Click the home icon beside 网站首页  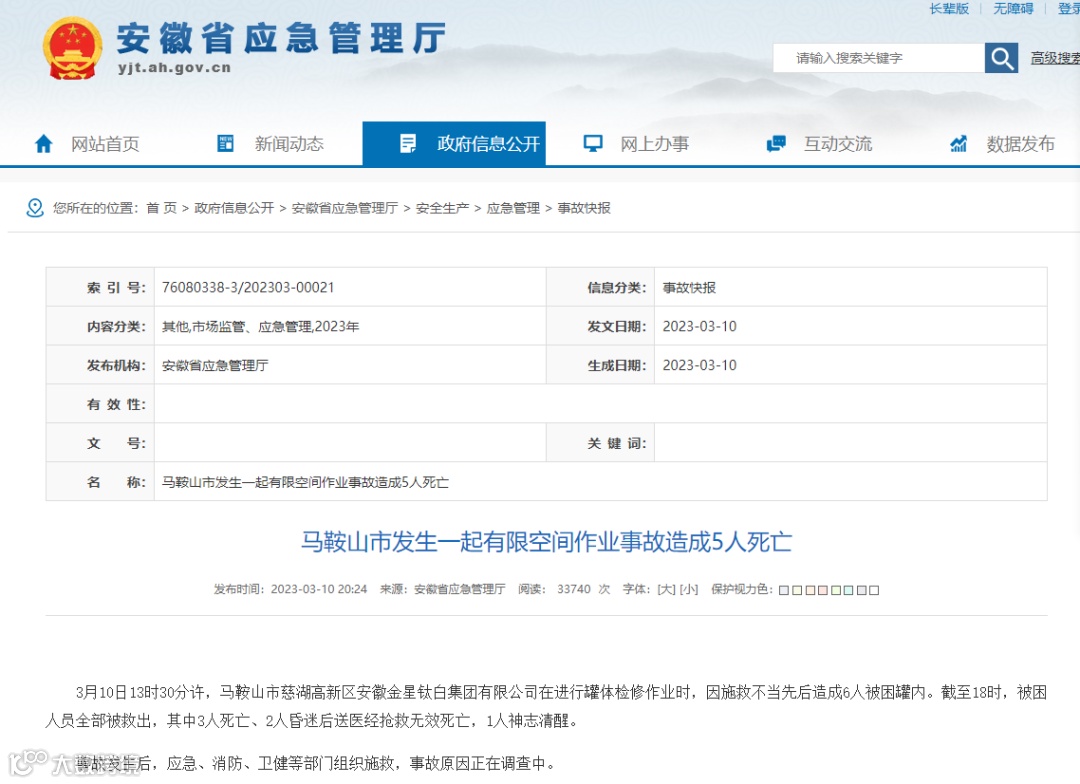43,143
